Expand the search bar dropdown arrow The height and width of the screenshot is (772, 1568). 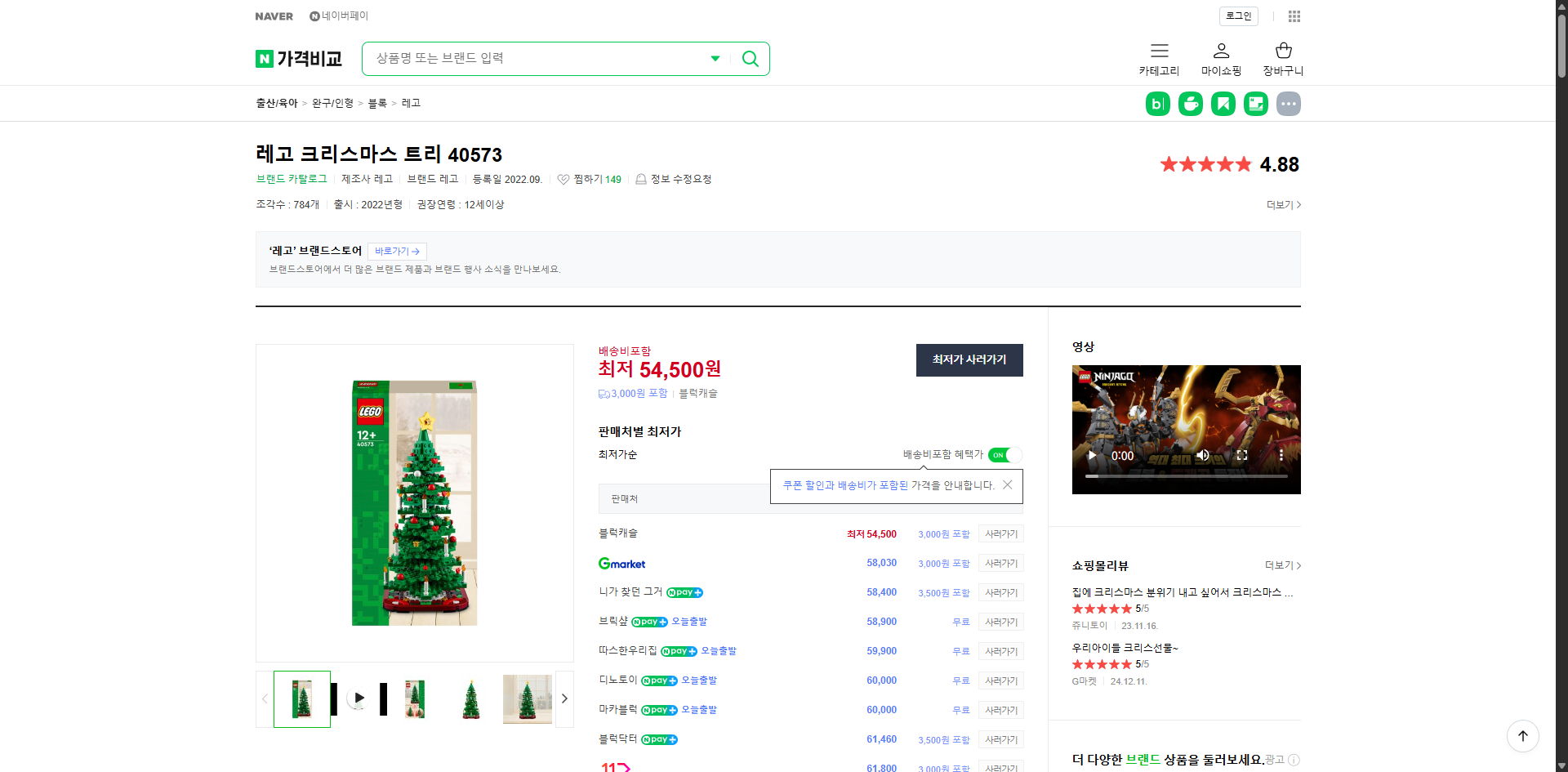(715, 58)
